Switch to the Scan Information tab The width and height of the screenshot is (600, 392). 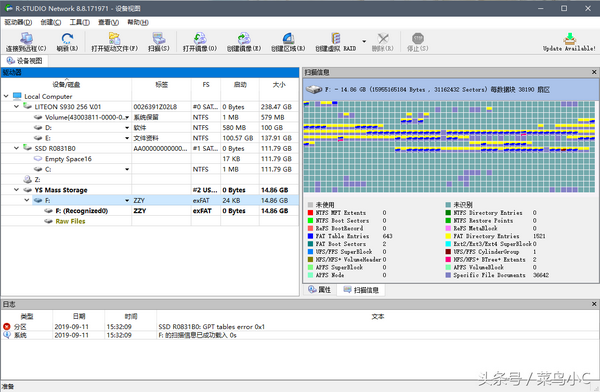[x=361, y=290]
